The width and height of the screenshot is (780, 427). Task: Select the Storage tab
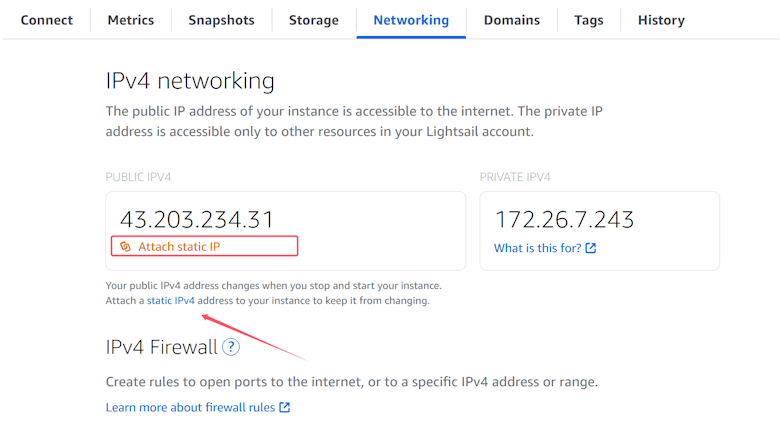314,20
